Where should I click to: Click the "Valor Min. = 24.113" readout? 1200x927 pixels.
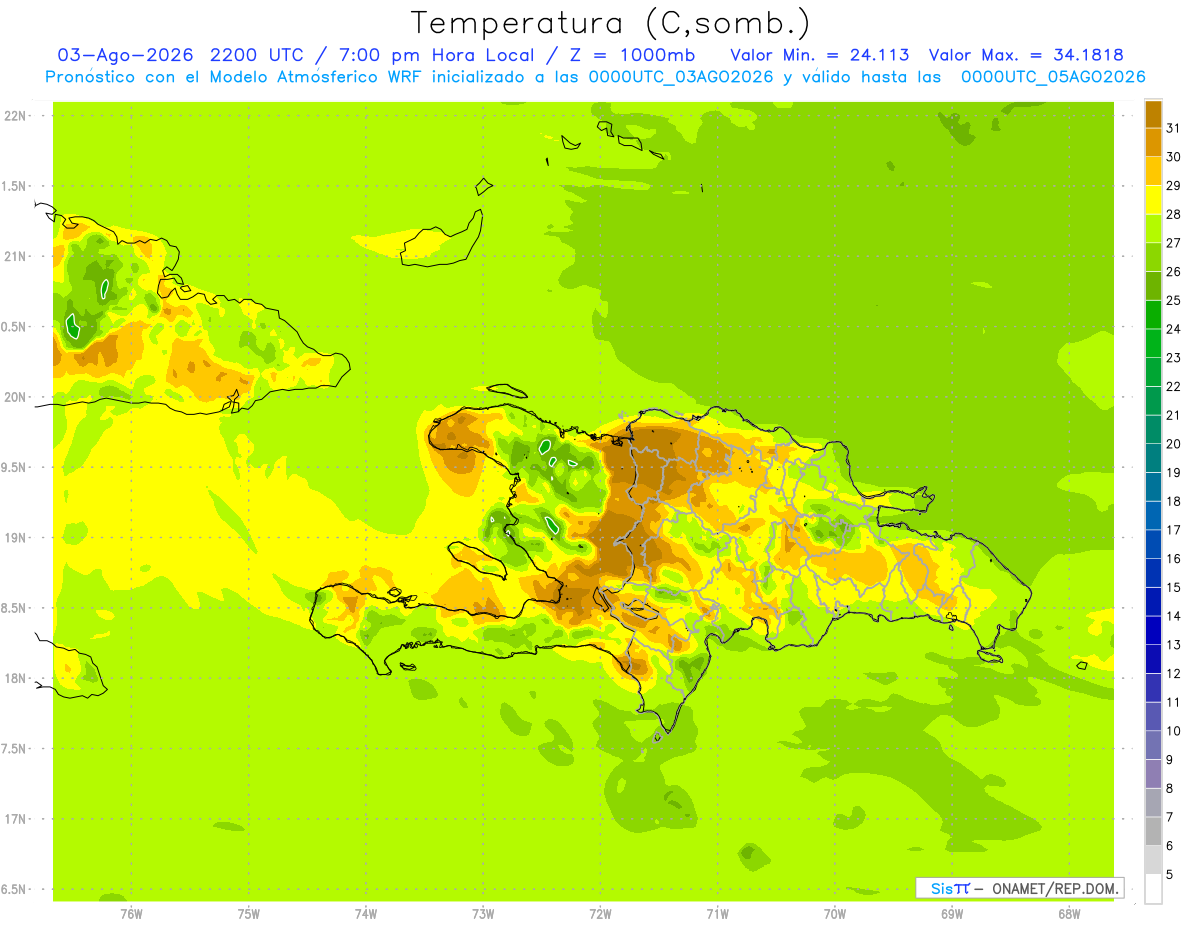pyautogui.click(x=820, y=55)
